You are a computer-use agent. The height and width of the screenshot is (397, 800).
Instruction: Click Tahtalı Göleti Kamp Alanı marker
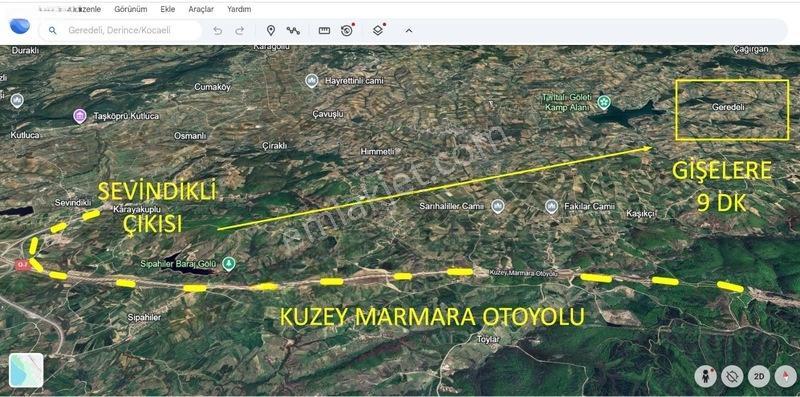[604, 102]
